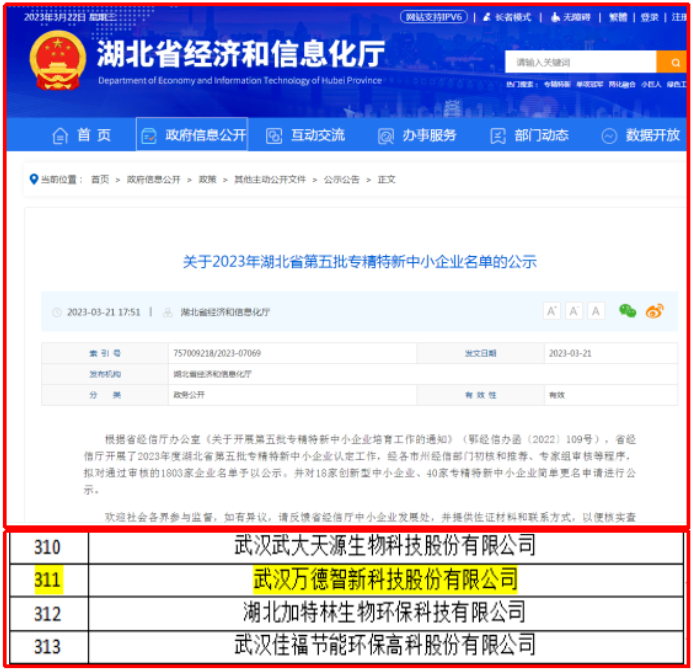Switch to traditional Chinese via 繁體
Image resolution: width=693 pixels, height=672 pixels.
coord(618,17)
